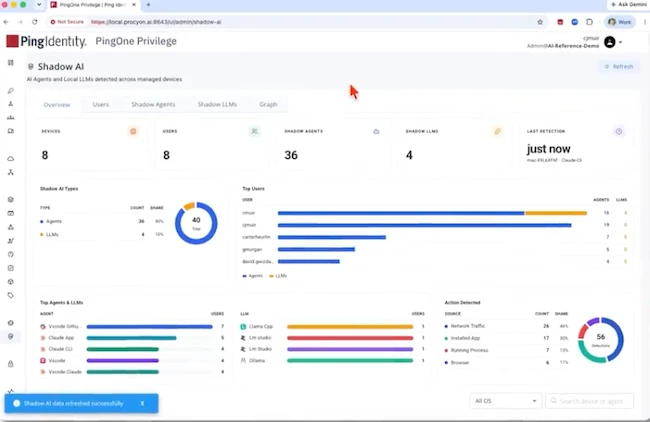Click the PingIdentity logo
This screenshot has height=422, width=650.
click(x=46, y=41)
